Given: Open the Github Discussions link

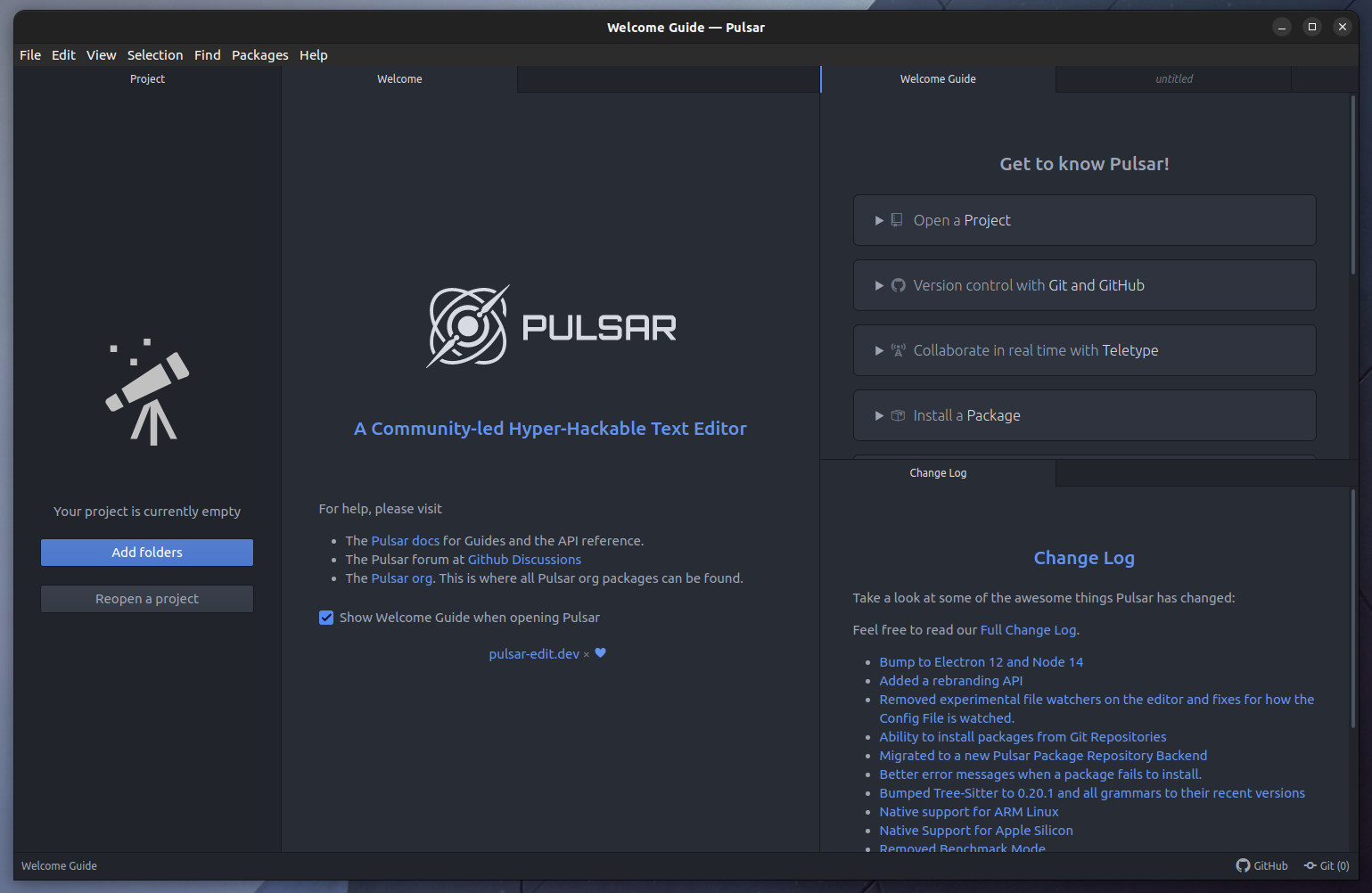Looking at the screenshot, I should pos(524,560).
